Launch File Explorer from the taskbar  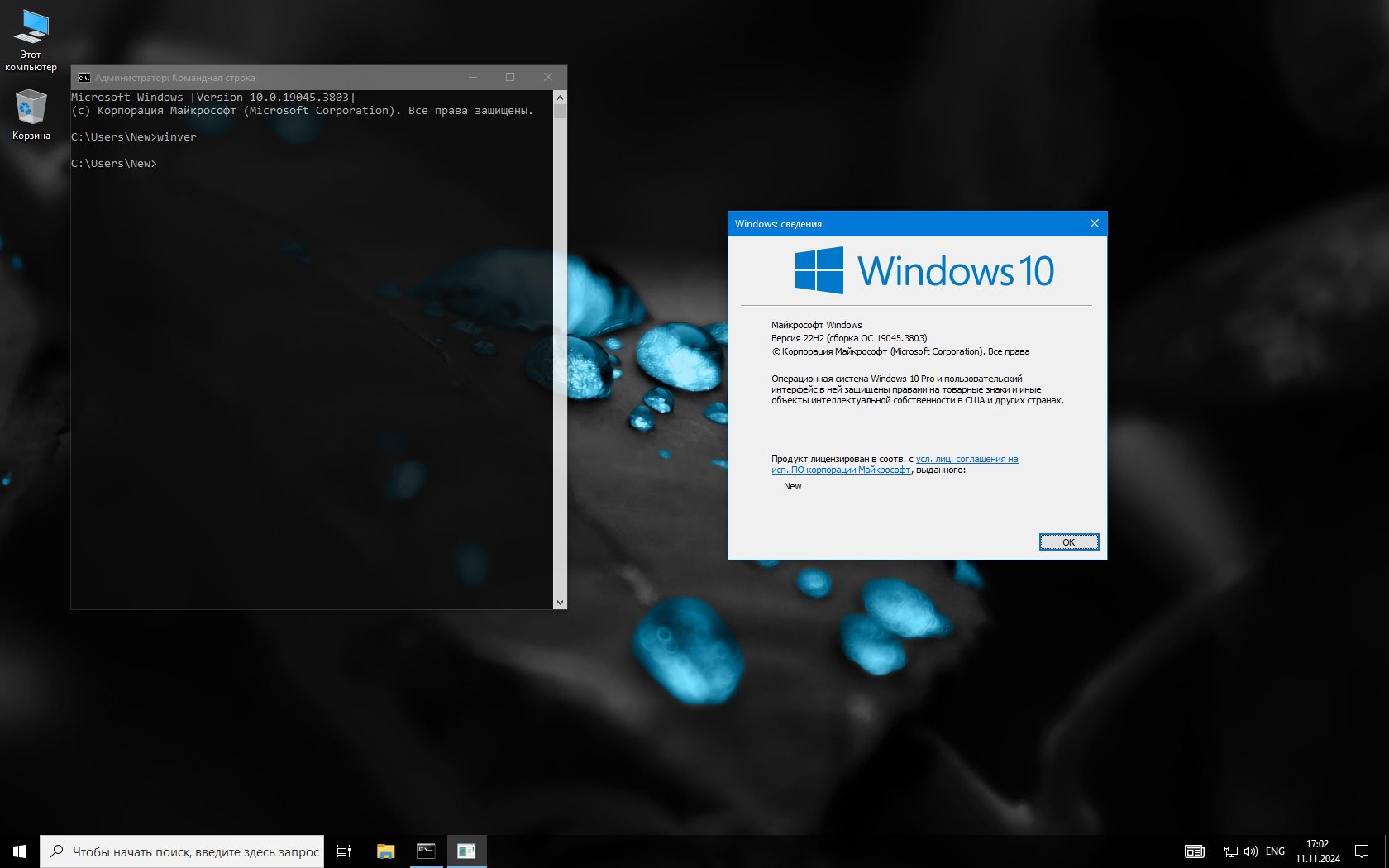click(x=385, y=851)
